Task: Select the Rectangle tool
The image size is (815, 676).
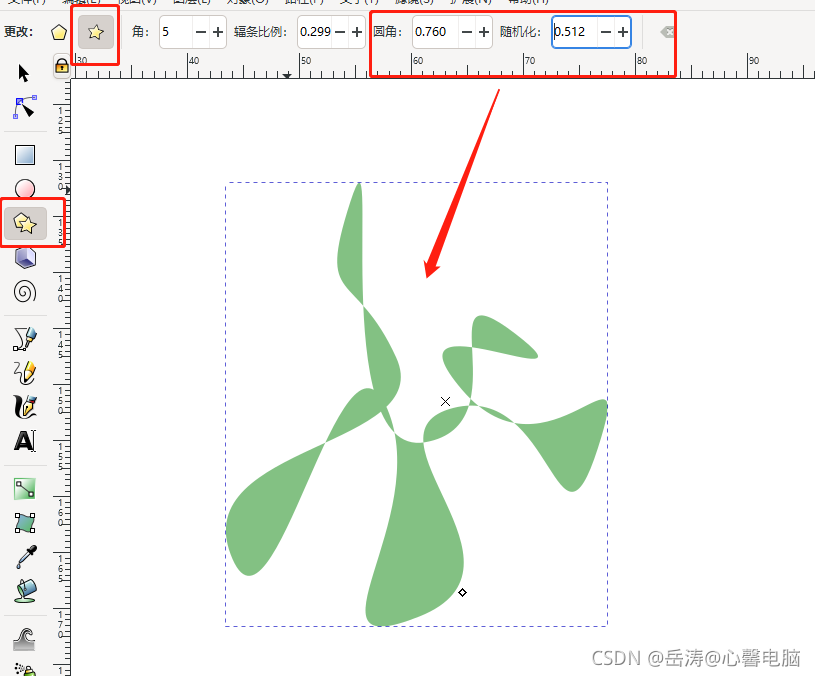Action: [25, 155]
